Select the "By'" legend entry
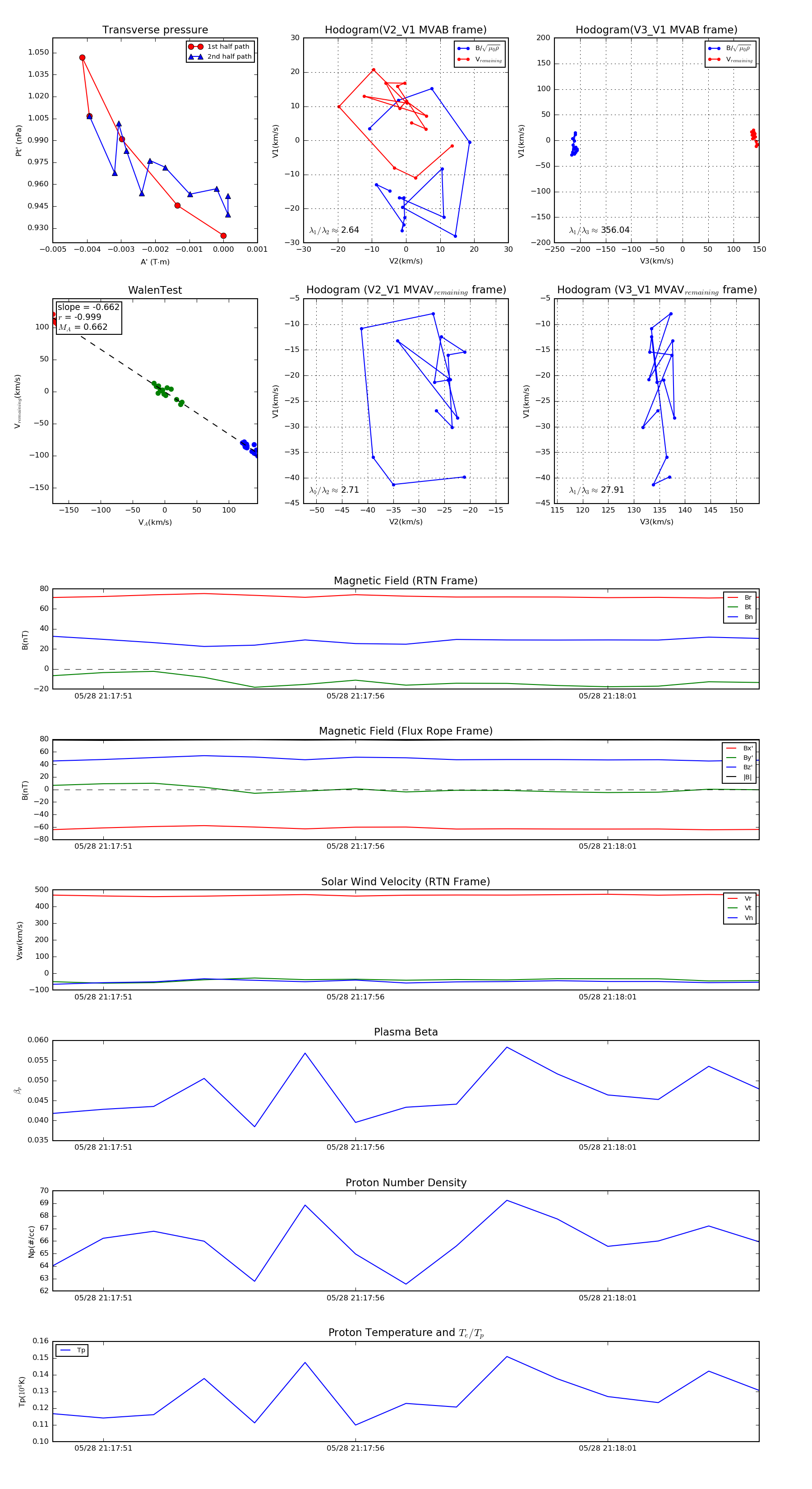This screenshot has height=1489, width=812. 739,758
